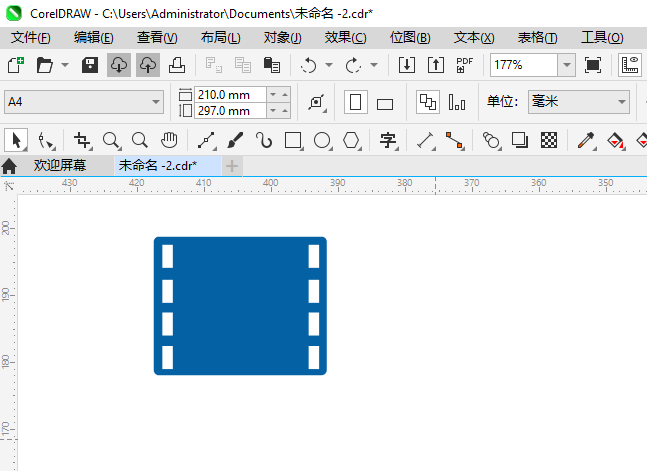Open a file with the folder icon

click(x=45, y=65)
